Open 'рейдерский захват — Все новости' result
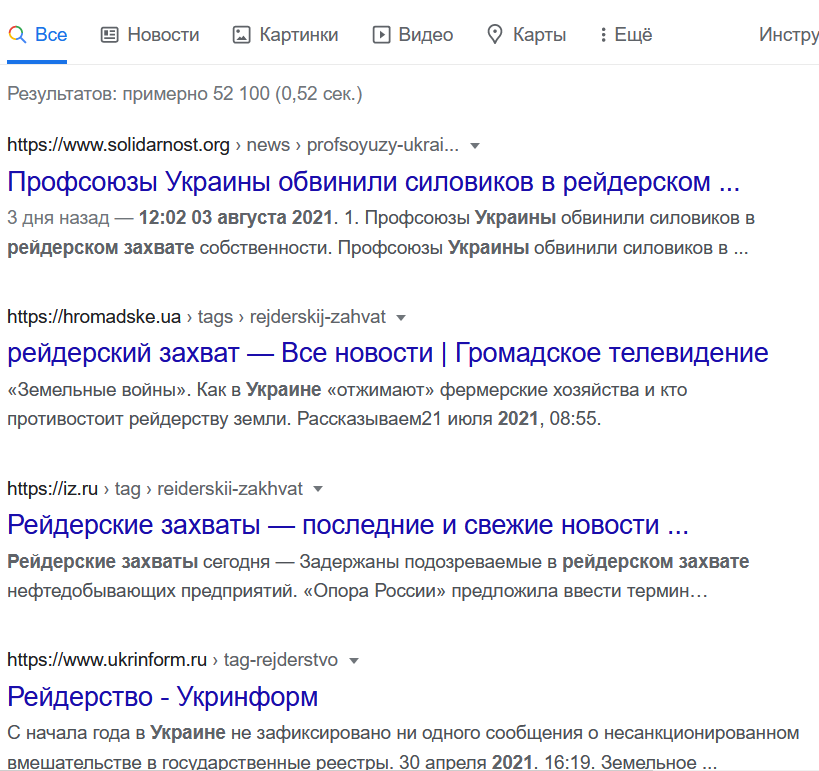The image size is (819, 771). tap(388, 353)
